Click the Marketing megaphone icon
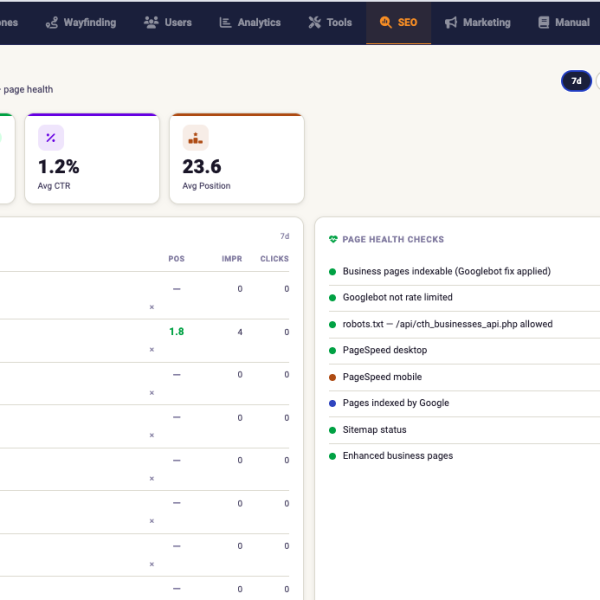The height and width of the screenshot is (600, 600). [x=451, y=23]
